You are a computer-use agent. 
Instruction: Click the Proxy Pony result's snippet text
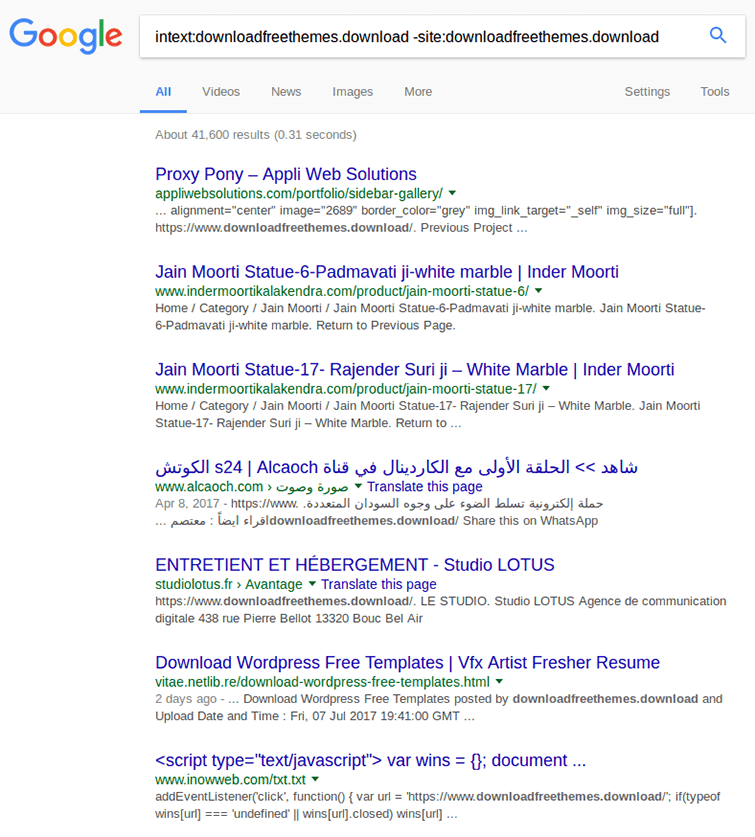426,219
